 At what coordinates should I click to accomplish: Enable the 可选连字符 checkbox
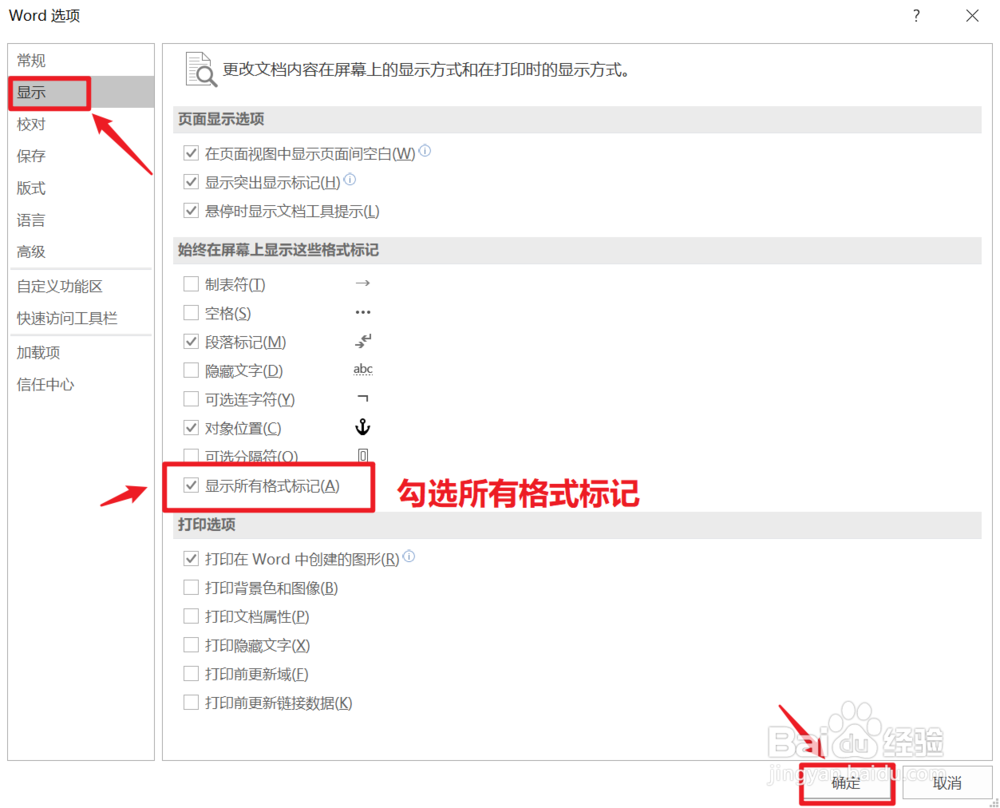191,399
